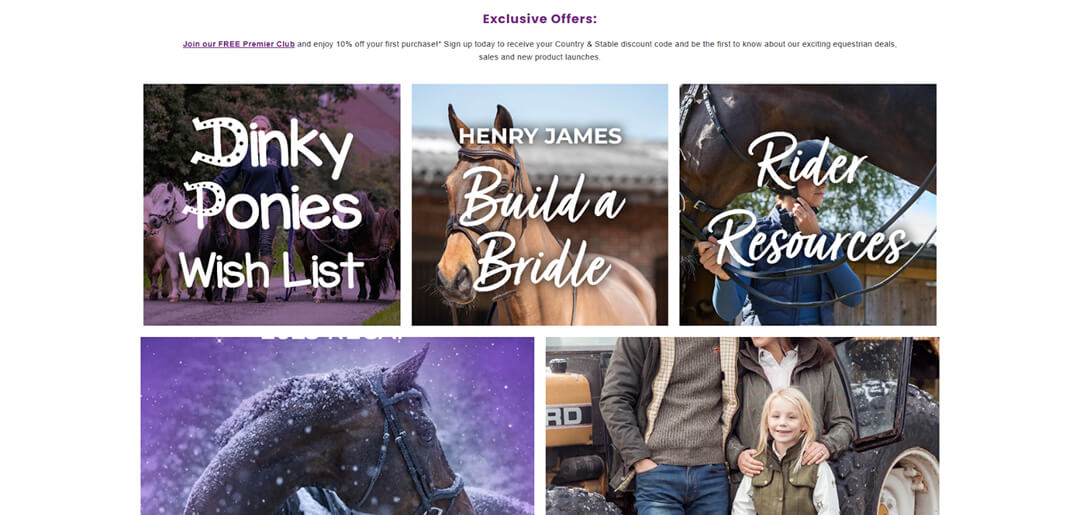Click the Resources script word
1080x515 pixels.
point(807,236)
